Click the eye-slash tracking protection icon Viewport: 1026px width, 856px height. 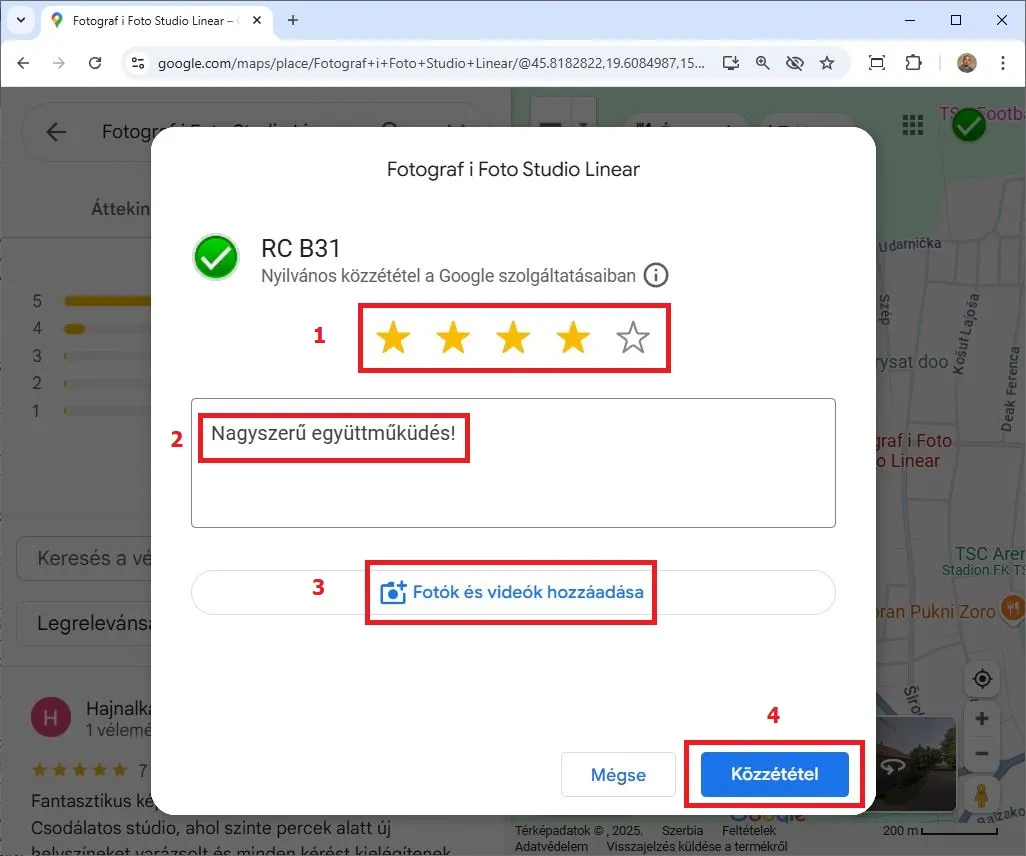[795, 63]
